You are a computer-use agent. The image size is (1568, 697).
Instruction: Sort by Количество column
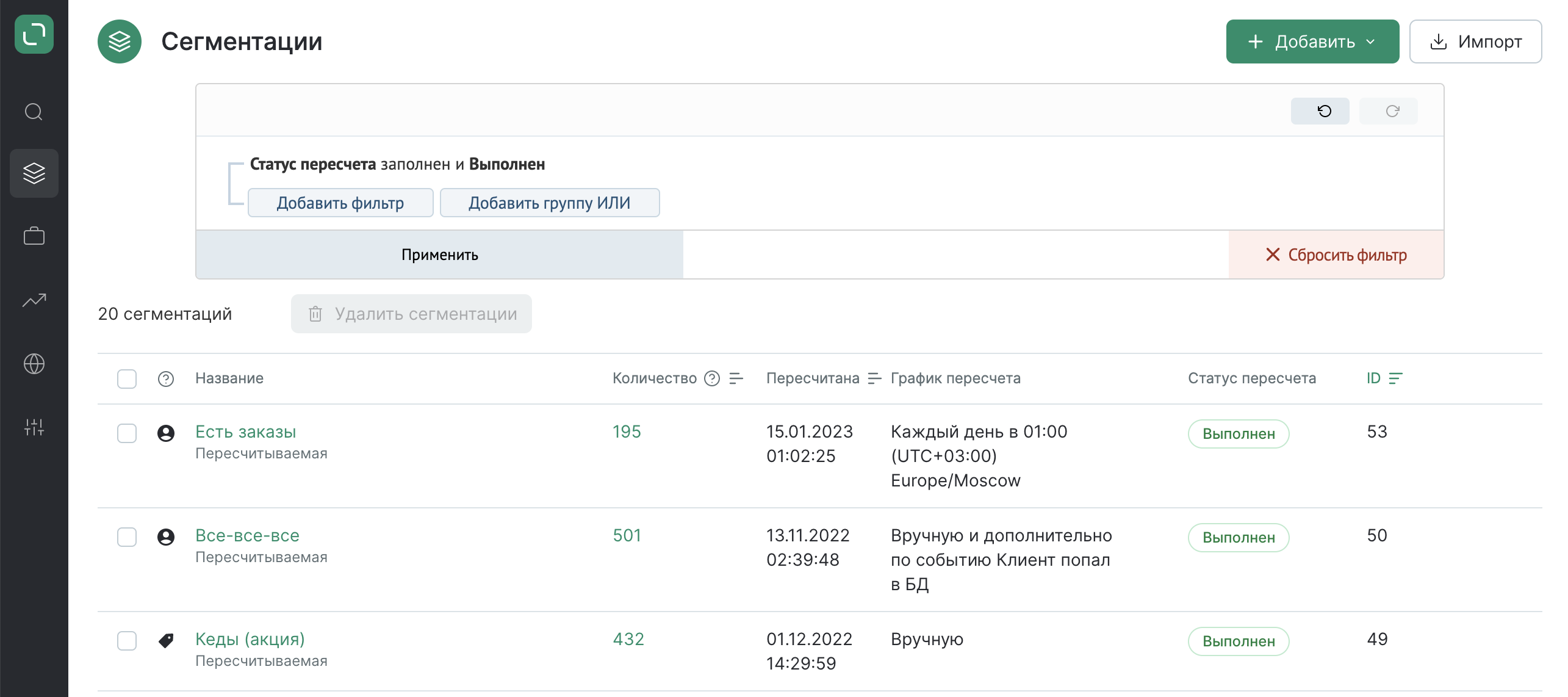click(x=736, y=378)
